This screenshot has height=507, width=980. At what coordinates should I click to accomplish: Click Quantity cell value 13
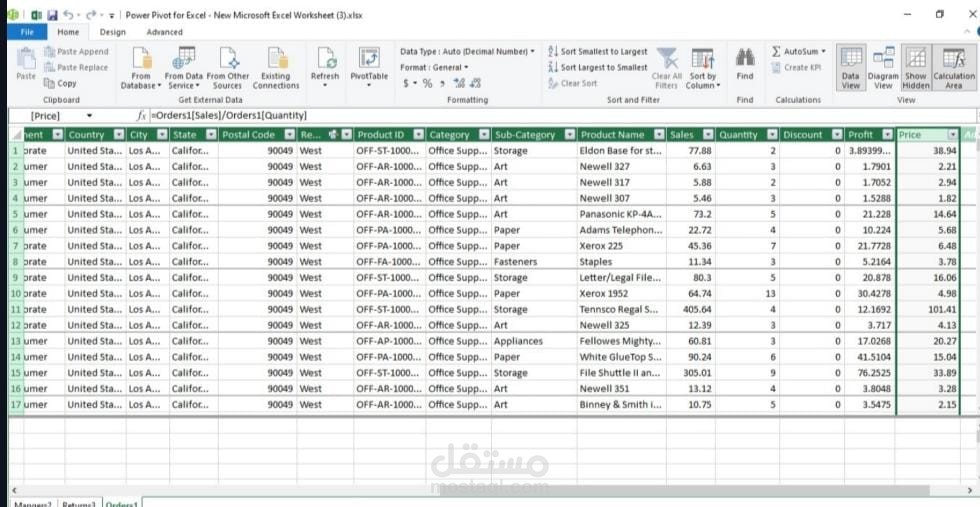pyautogui.click(x=748, y=294)
